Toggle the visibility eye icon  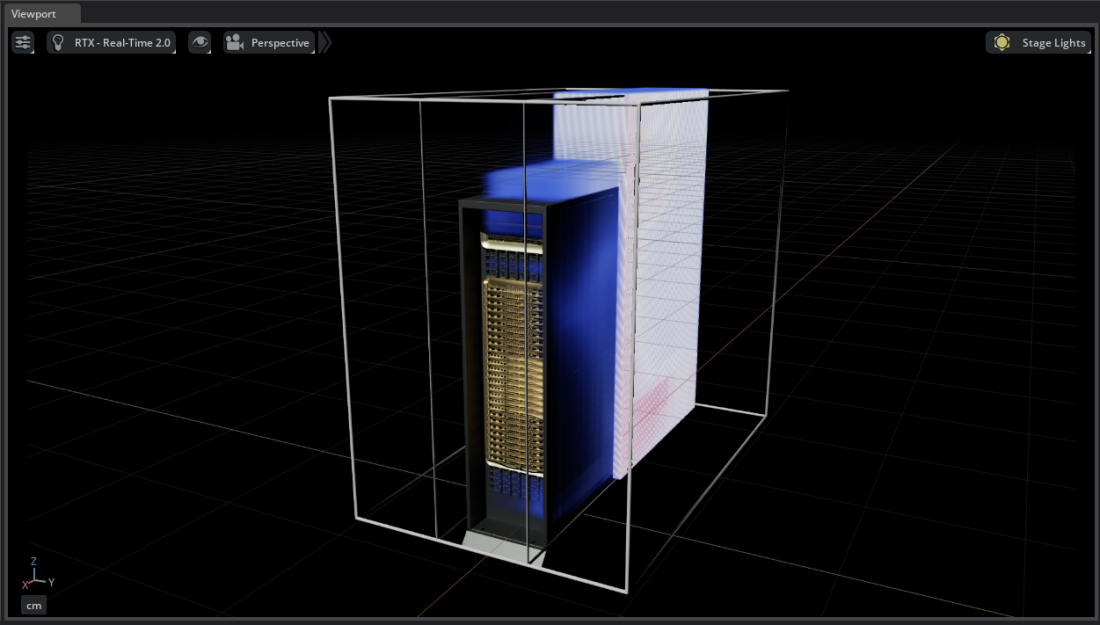[200, 42]
